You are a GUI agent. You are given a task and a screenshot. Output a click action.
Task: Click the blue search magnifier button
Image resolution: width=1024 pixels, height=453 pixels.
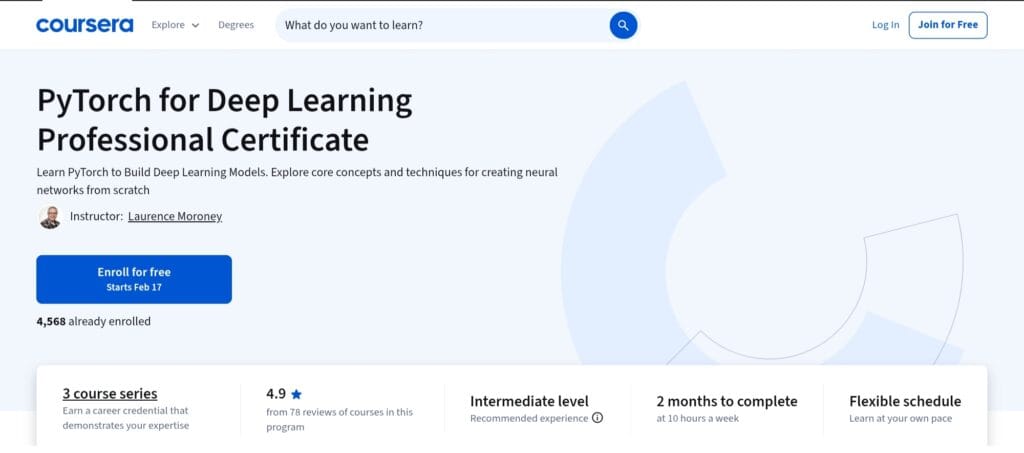tap(623, 25)
